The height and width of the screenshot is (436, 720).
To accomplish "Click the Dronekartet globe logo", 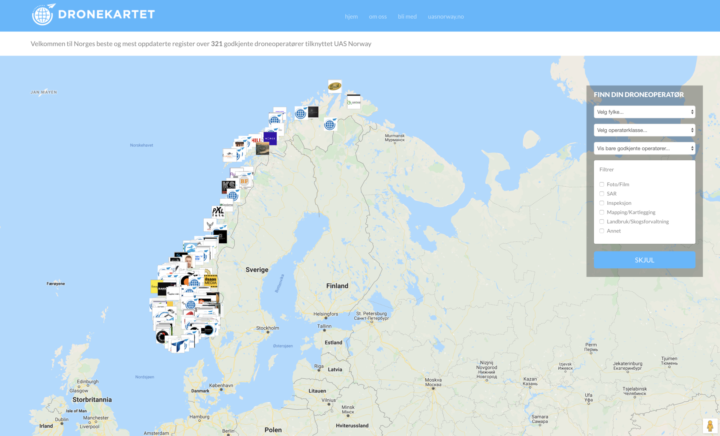I will [43, 15].
